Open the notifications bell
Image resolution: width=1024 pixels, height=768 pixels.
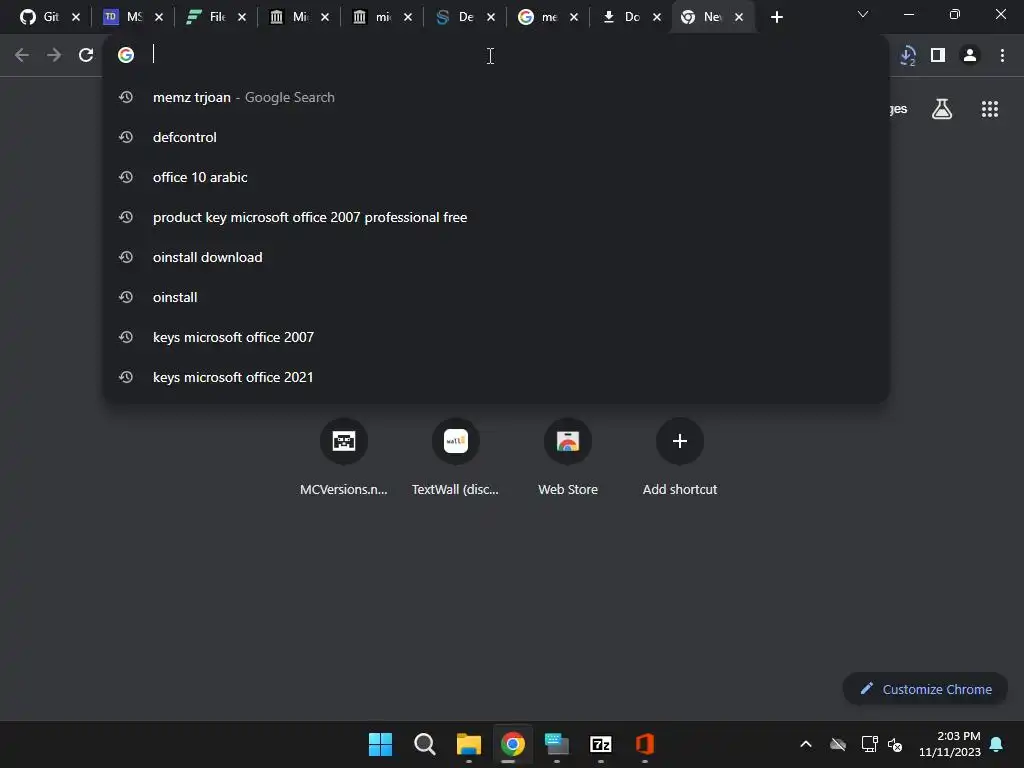pyautogui.click(x=997, y=744)
